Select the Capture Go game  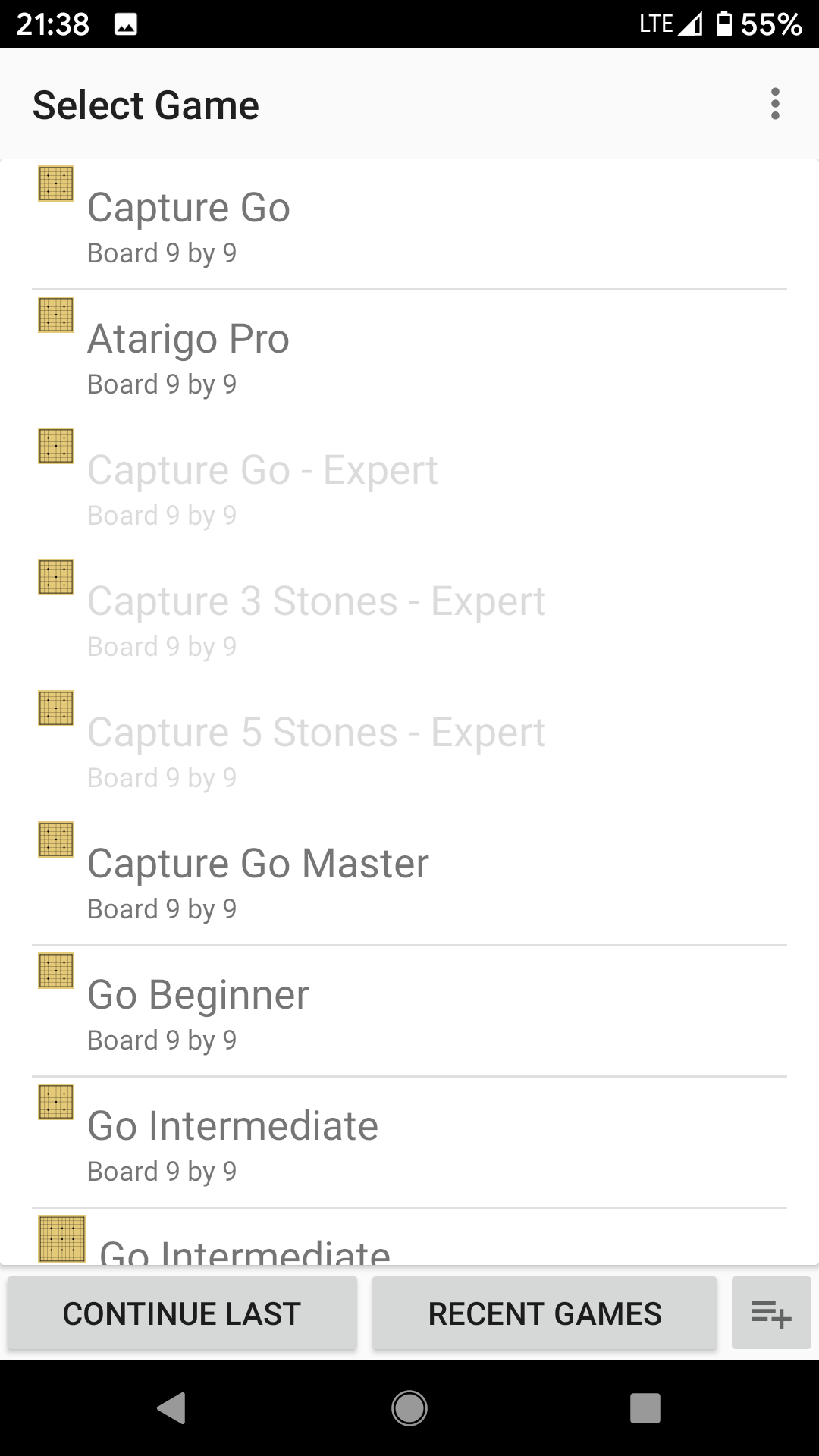[x=409, y=225]
